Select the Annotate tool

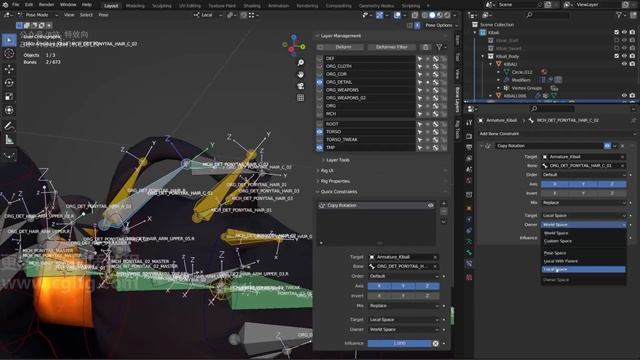pos(9,126)
